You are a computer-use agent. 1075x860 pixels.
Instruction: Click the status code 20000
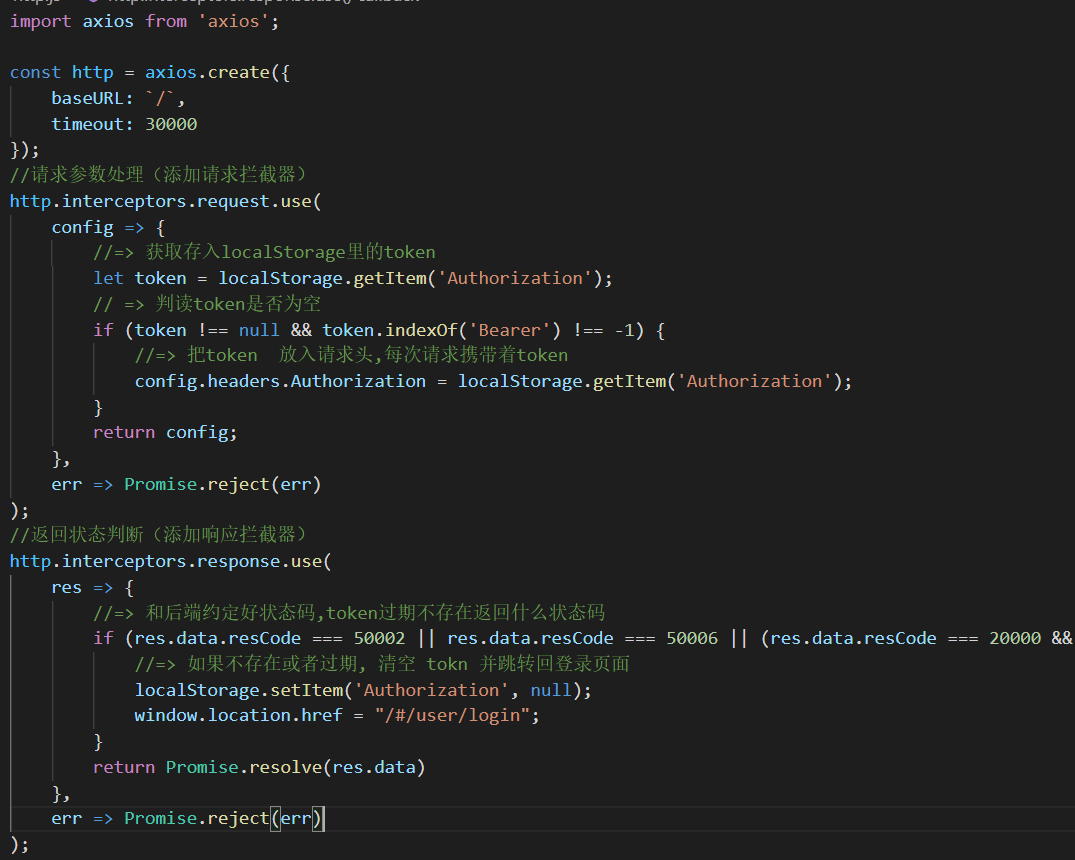pyautogui.click(x=1015, y=638)
